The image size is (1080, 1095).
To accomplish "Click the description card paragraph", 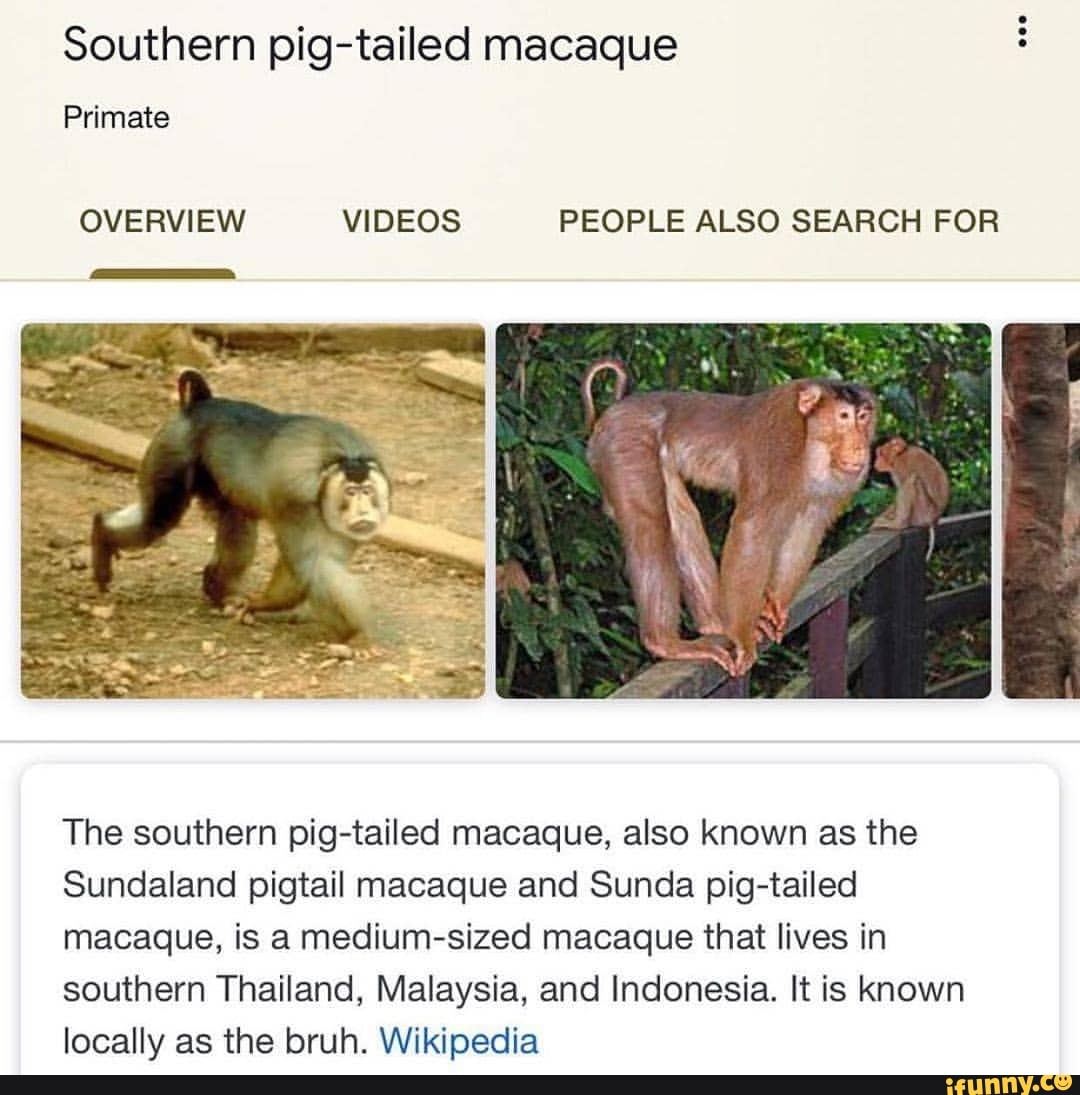I will coord(513,937).
